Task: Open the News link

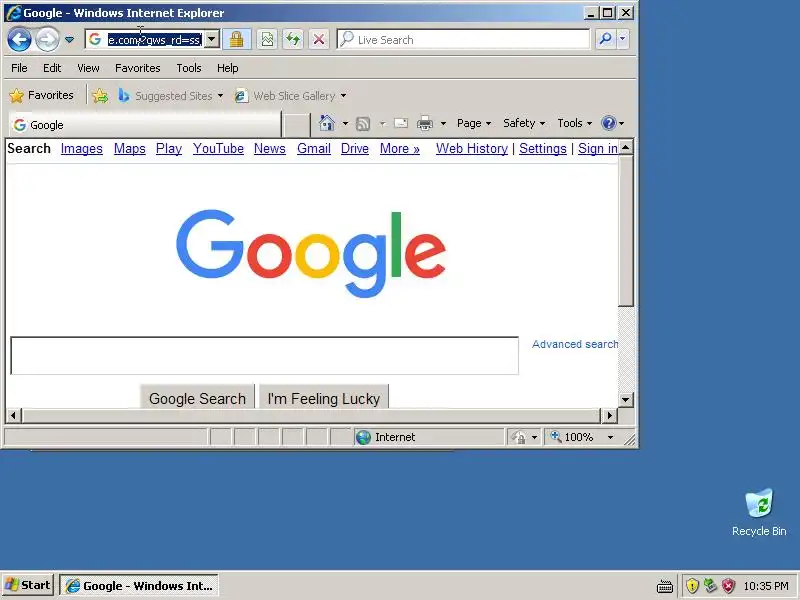Action: pyautogui.click(x=270, y=148)
